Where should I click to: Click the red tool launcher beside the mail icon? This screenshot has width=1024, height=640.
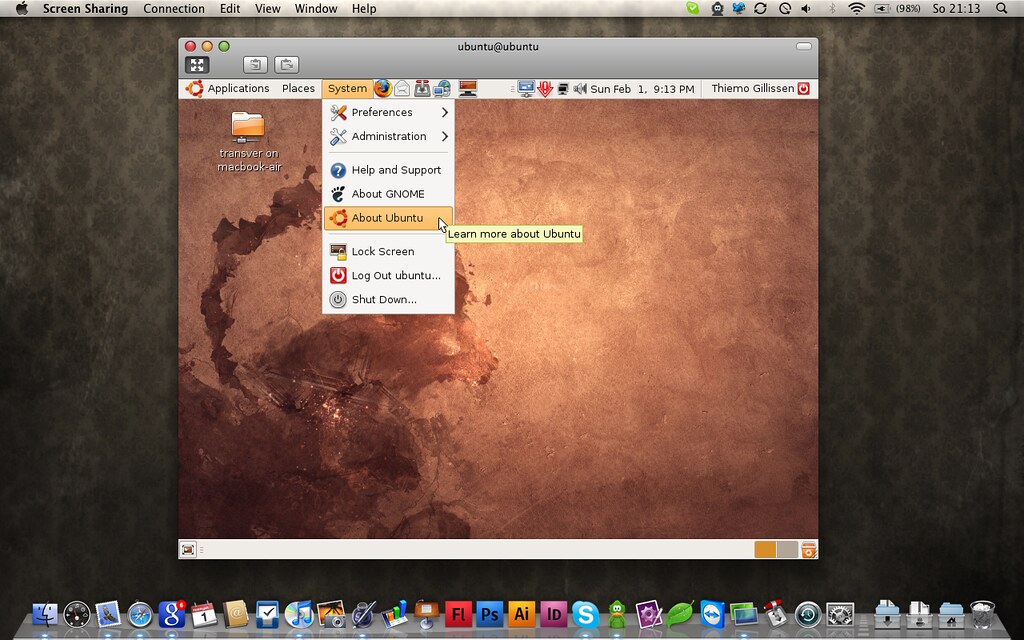tap(423, 88)
